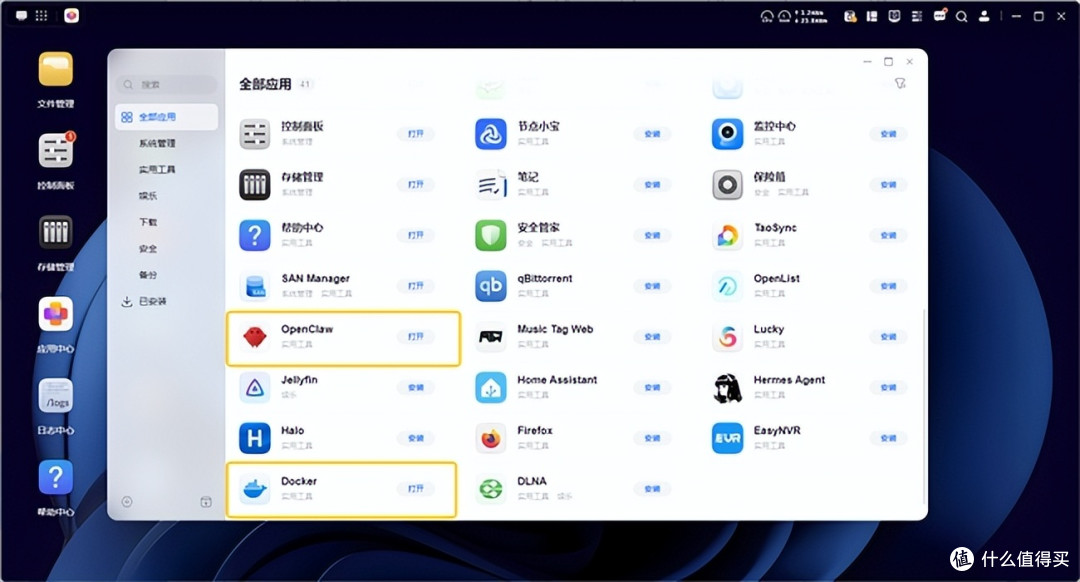Open the app grid launcher in top bar
The image size is (1080, 582).
coord(41,15)
